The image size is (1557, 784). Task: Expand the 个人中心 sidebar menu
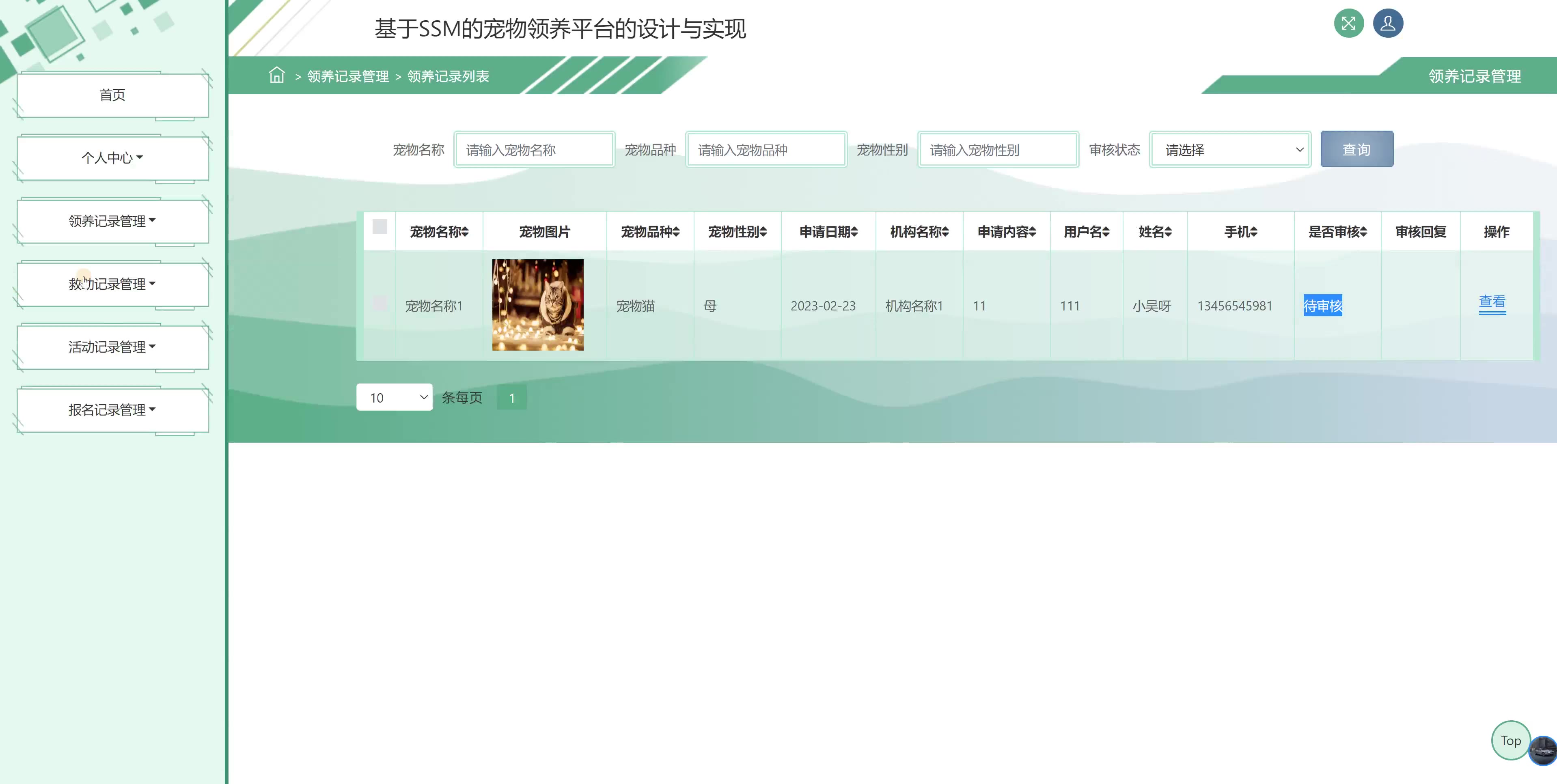pos(112,158)
